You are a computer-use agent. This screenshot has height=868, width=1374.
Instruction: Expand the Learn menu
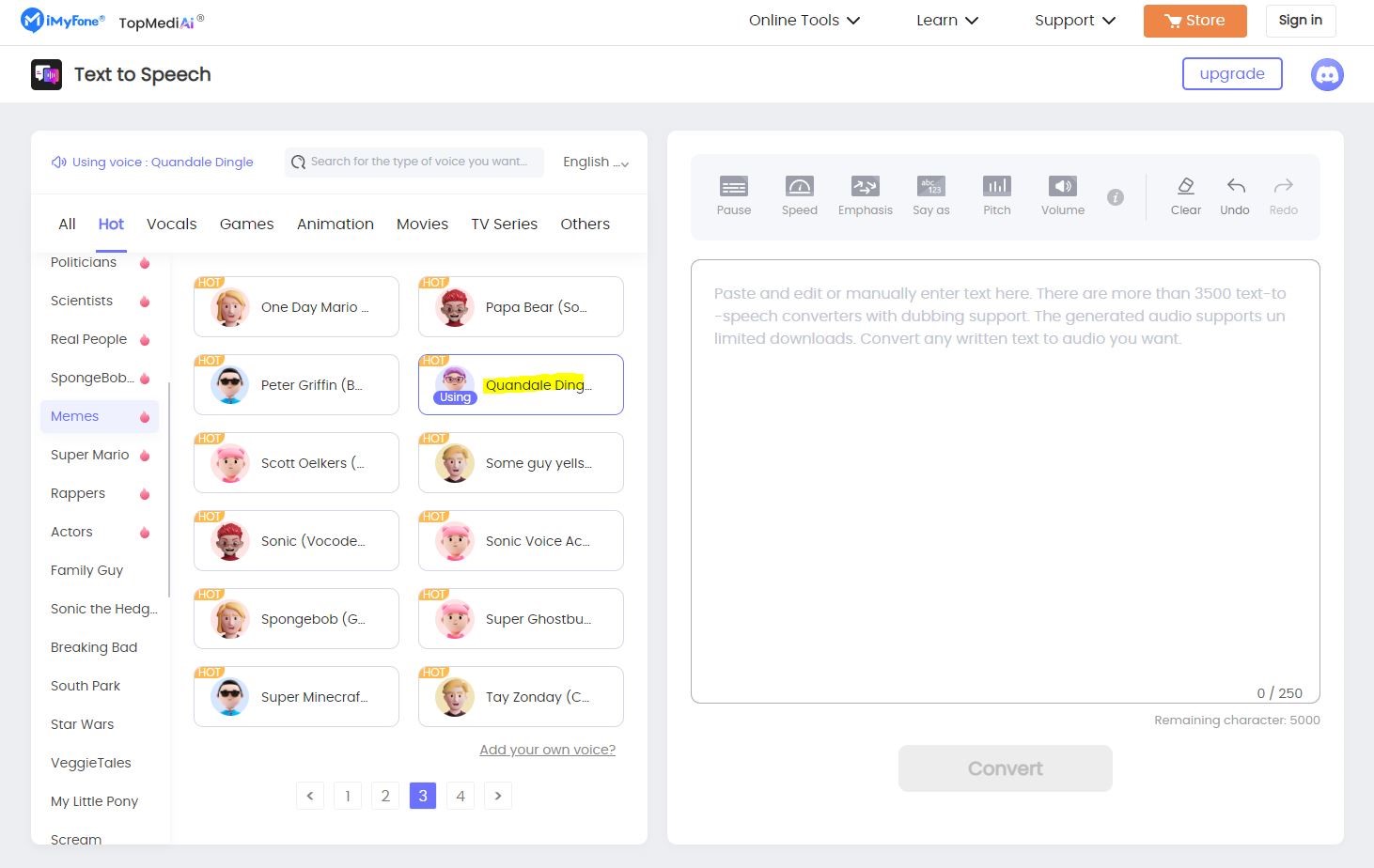(x=947, y=21)
